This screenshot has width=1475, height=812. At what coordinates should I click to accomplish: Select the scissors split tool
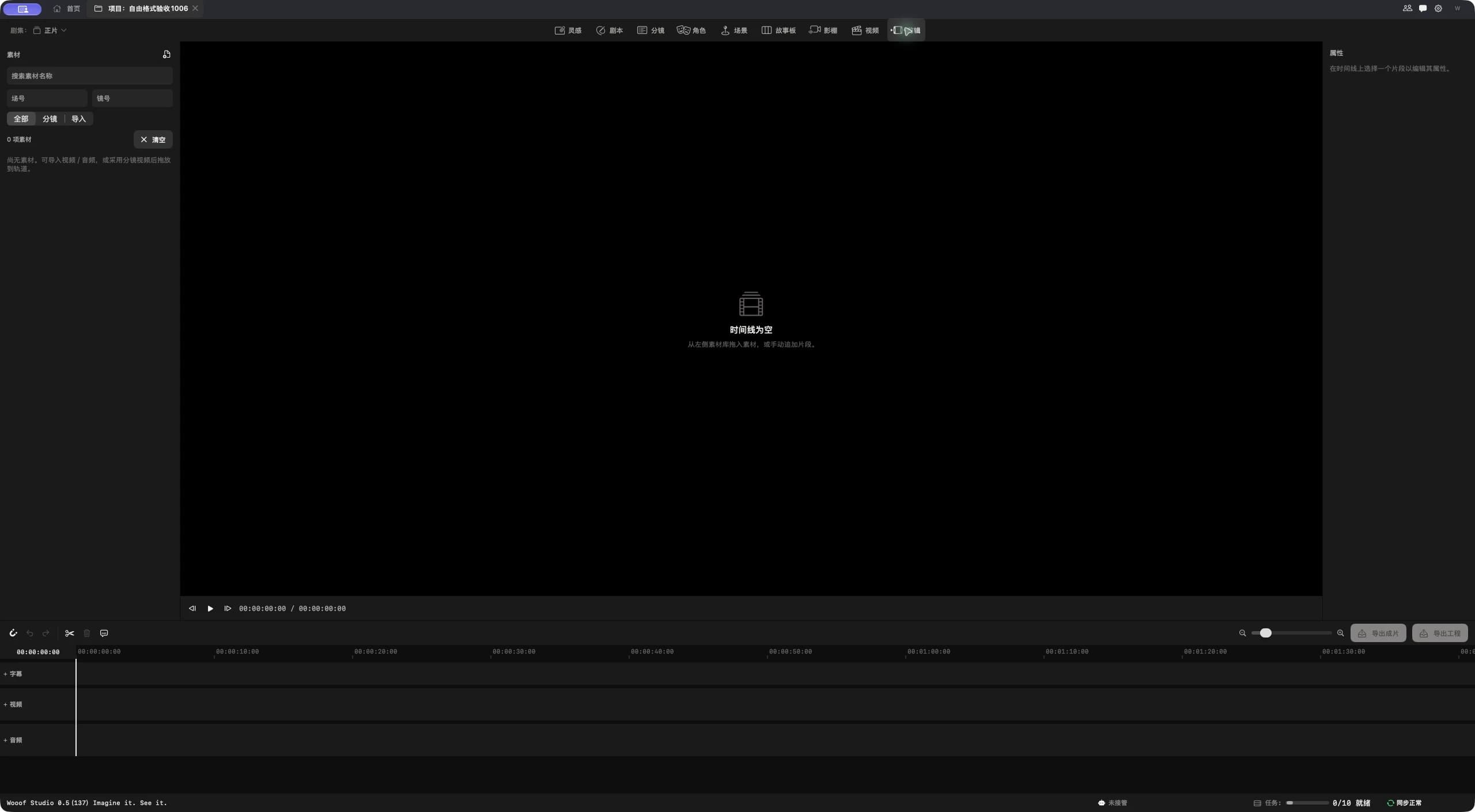70,633
